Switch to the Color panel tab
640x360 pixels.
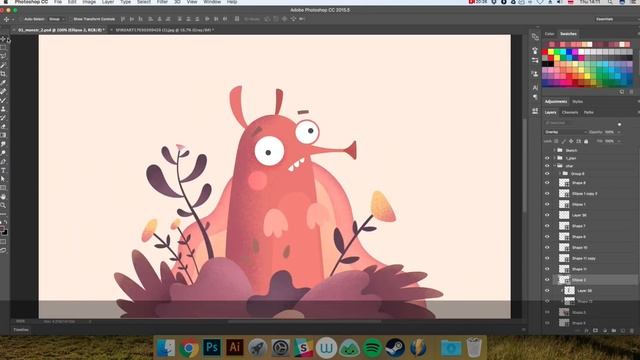549,34
